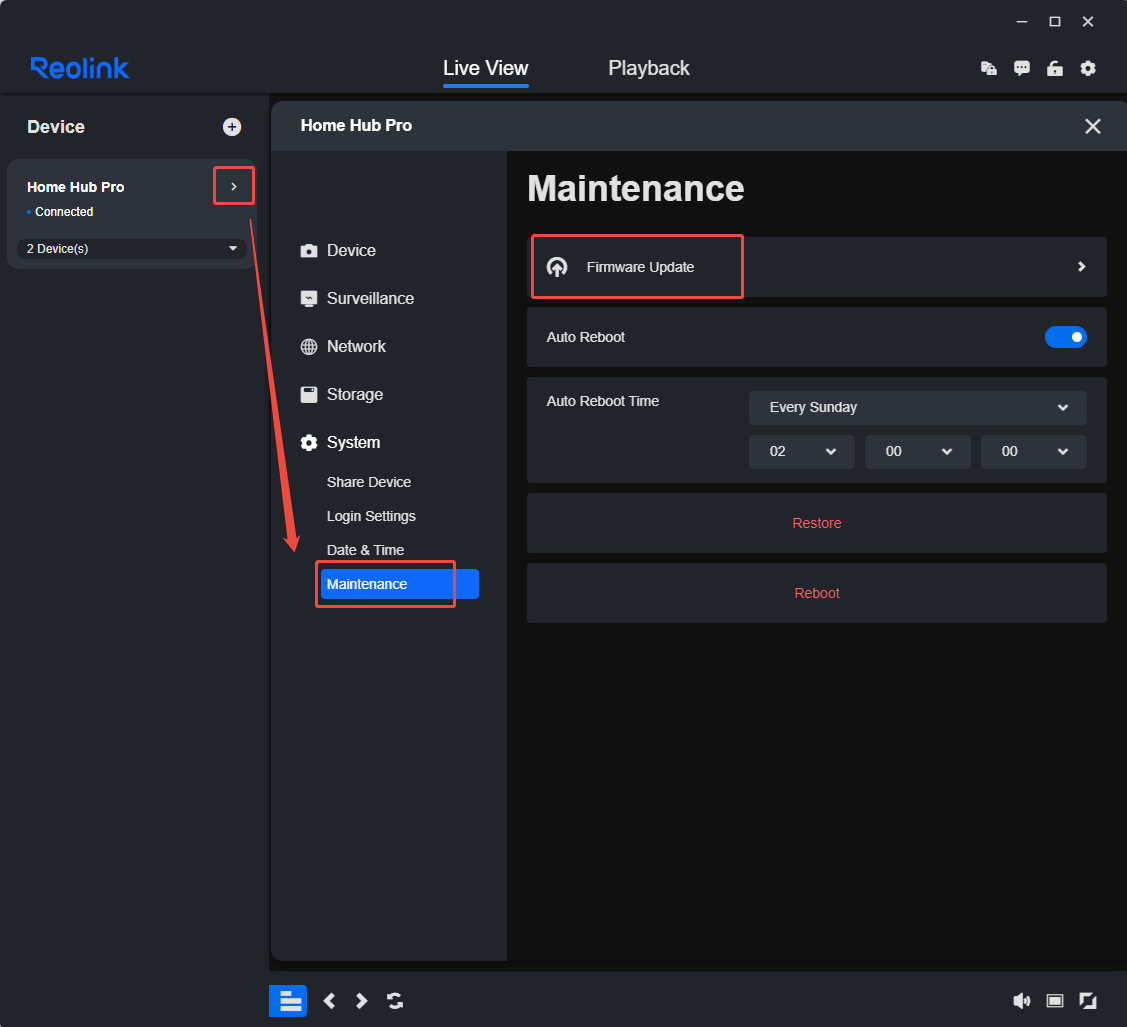1127x1027 pixels.
Task: Switch to the Playback tab
Action: pos(648,68)
